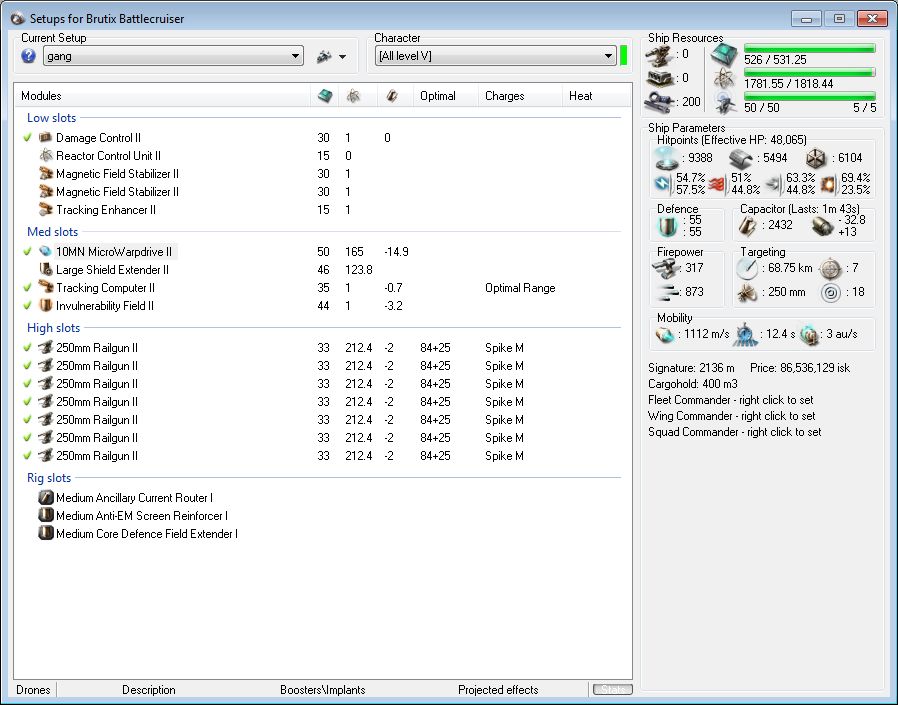898x705 pixels.
Task: Sort by Optimal column header
Action: point(438,96)
